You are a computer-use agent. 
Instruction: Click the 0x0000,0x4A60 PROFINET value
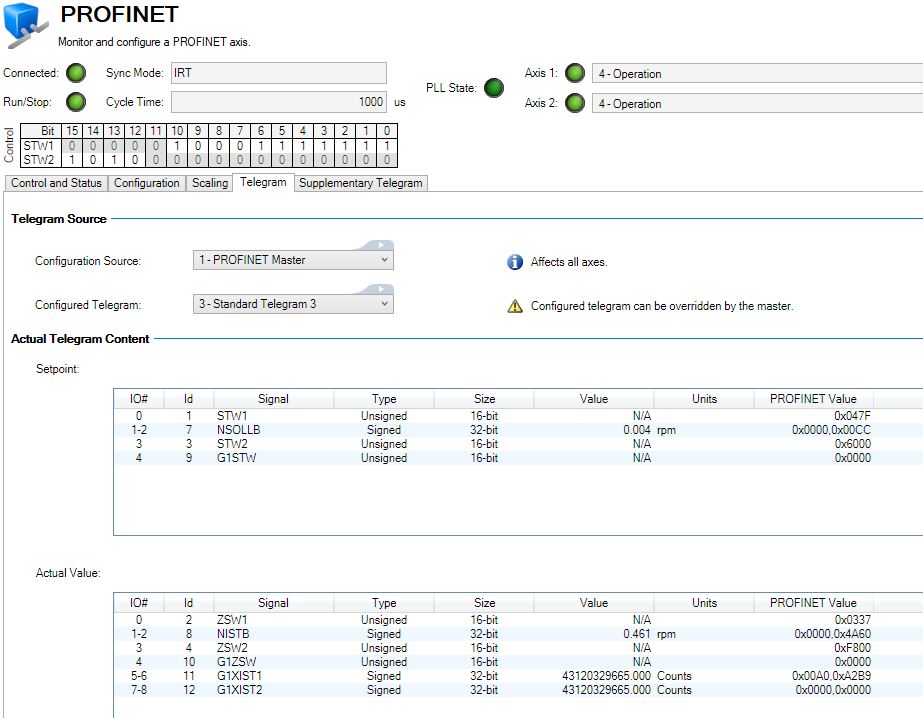coord(832,634)
